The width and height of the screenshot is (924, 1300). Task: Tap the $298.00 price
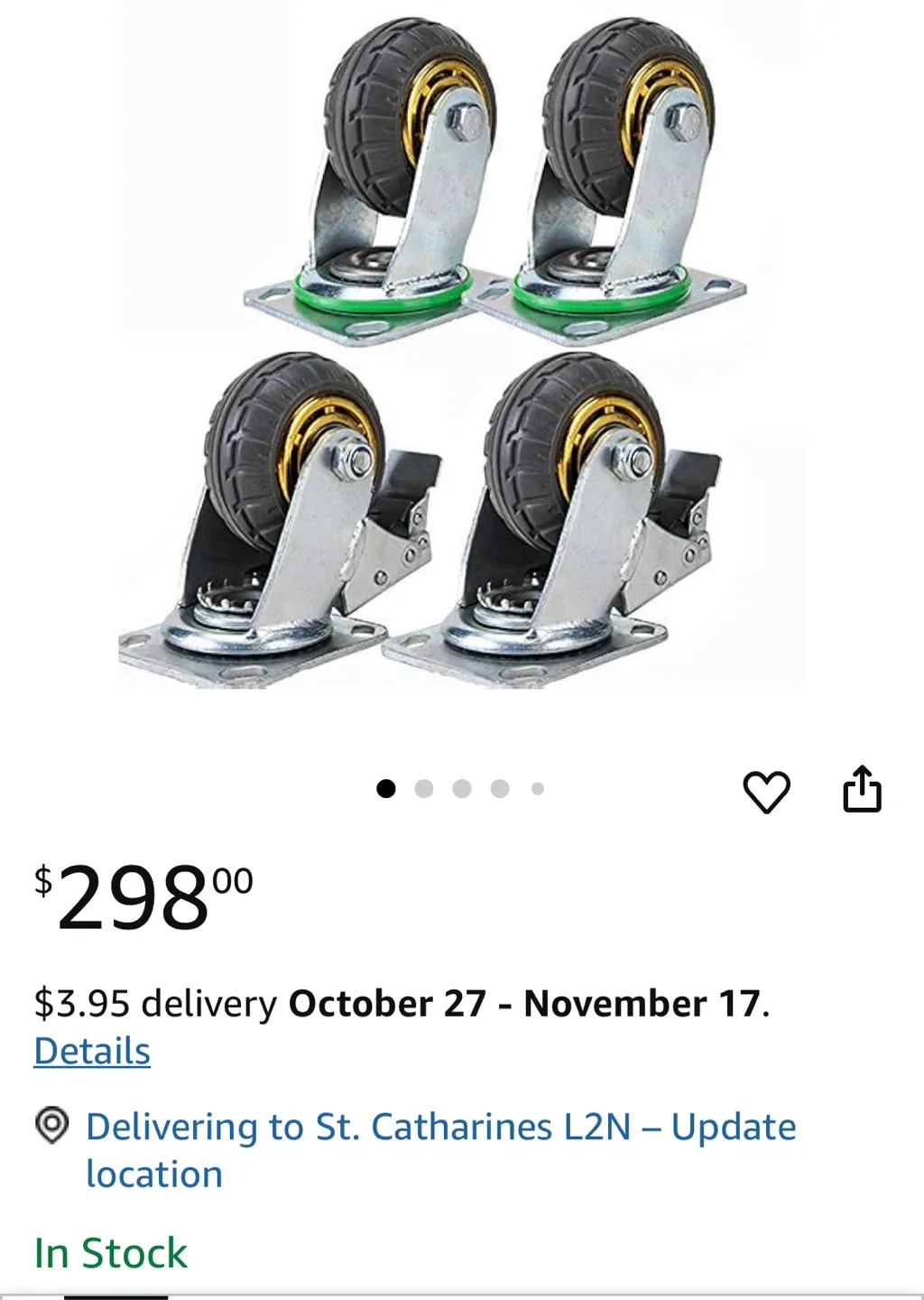(143, 896)
